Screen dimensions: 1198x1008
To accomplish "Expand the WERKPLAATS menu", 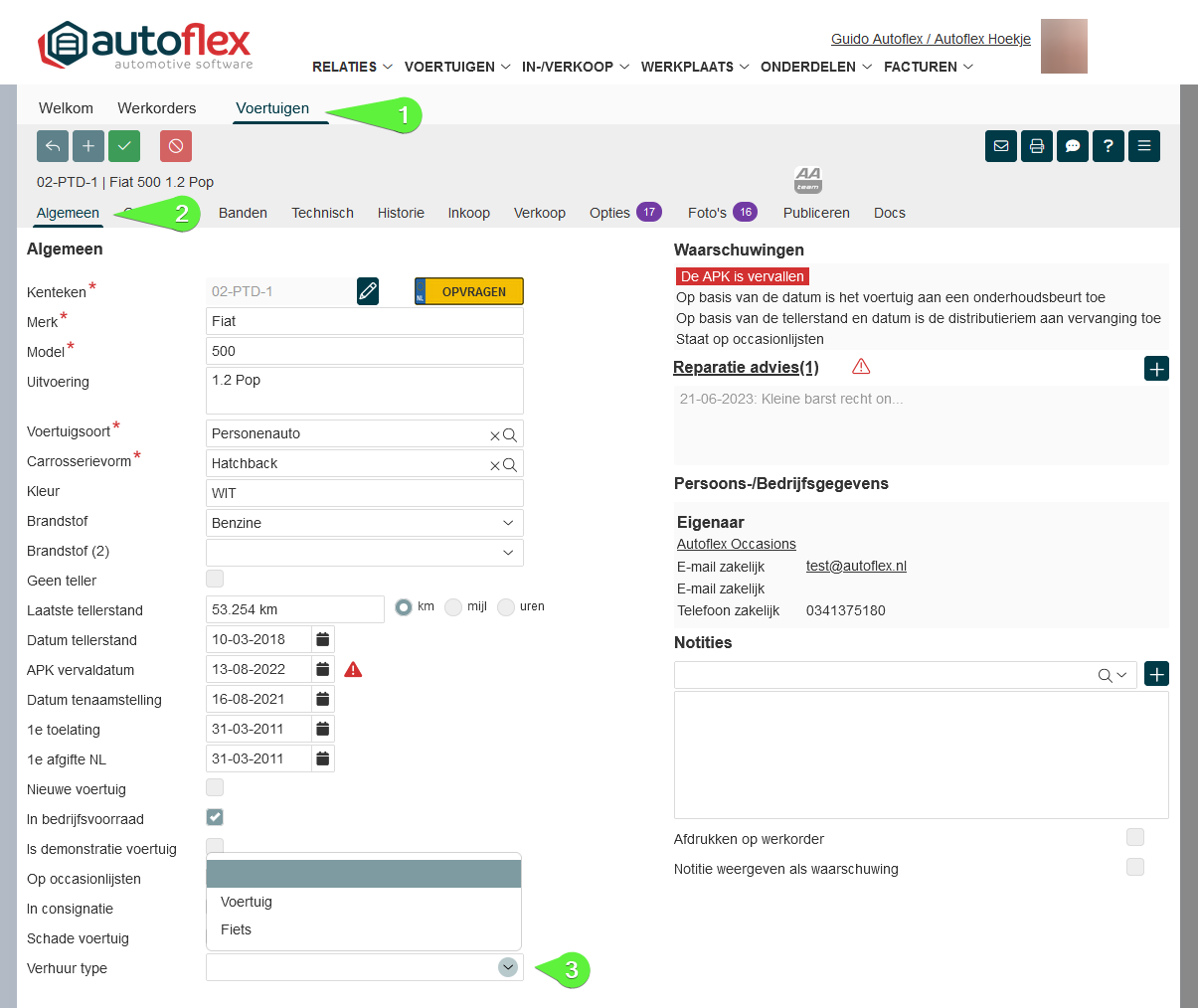I will (x=695, y=67).
